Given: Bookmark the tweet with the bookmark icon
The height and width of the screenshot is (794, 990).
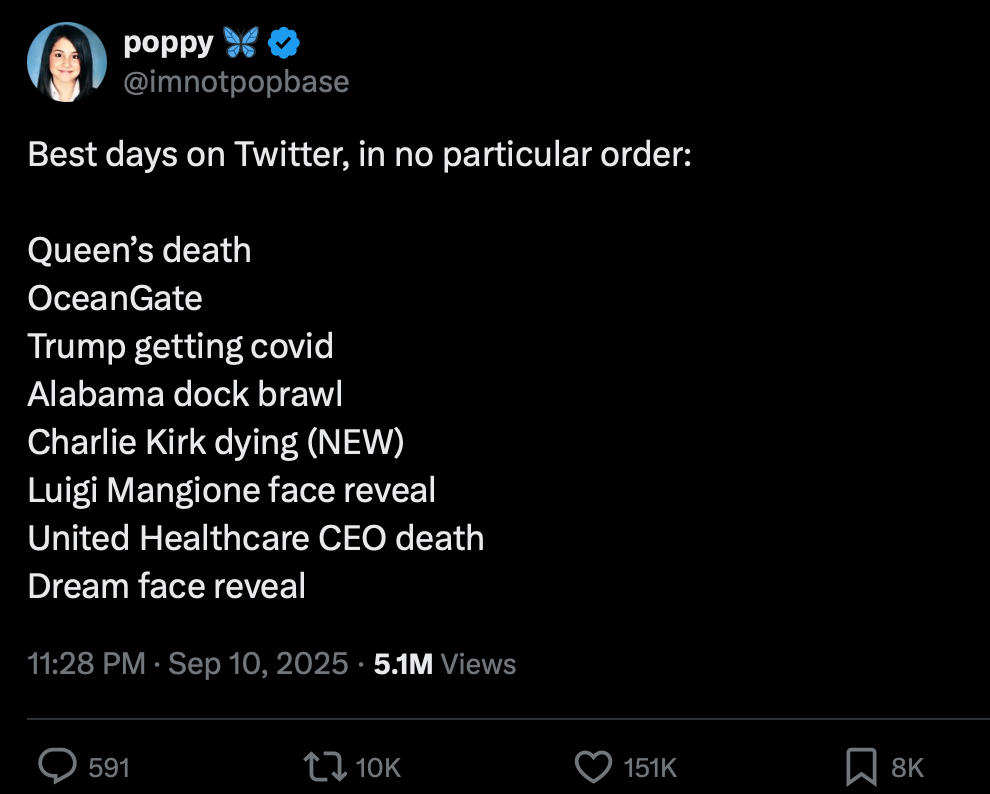Looking at the screenshot, I should [x=861, y=767].
